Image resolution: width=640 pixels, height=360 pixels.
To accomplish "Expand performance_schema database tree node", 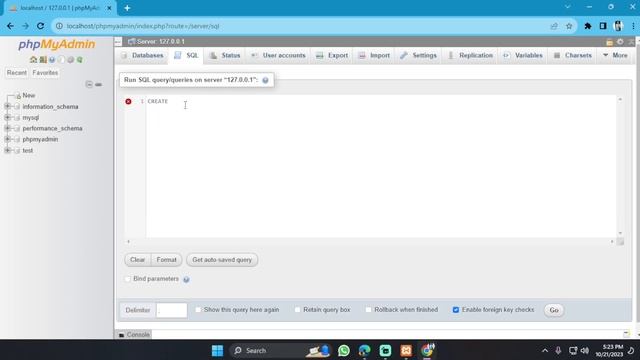I will click(7, 128).
